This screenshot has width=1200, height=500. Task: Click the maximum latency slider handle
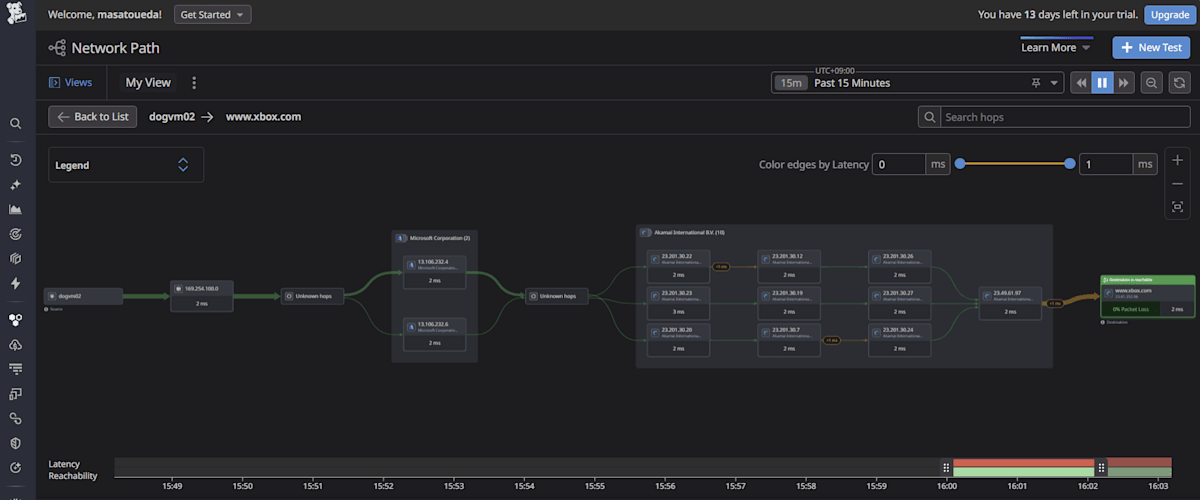click(x=1070, y=164)
